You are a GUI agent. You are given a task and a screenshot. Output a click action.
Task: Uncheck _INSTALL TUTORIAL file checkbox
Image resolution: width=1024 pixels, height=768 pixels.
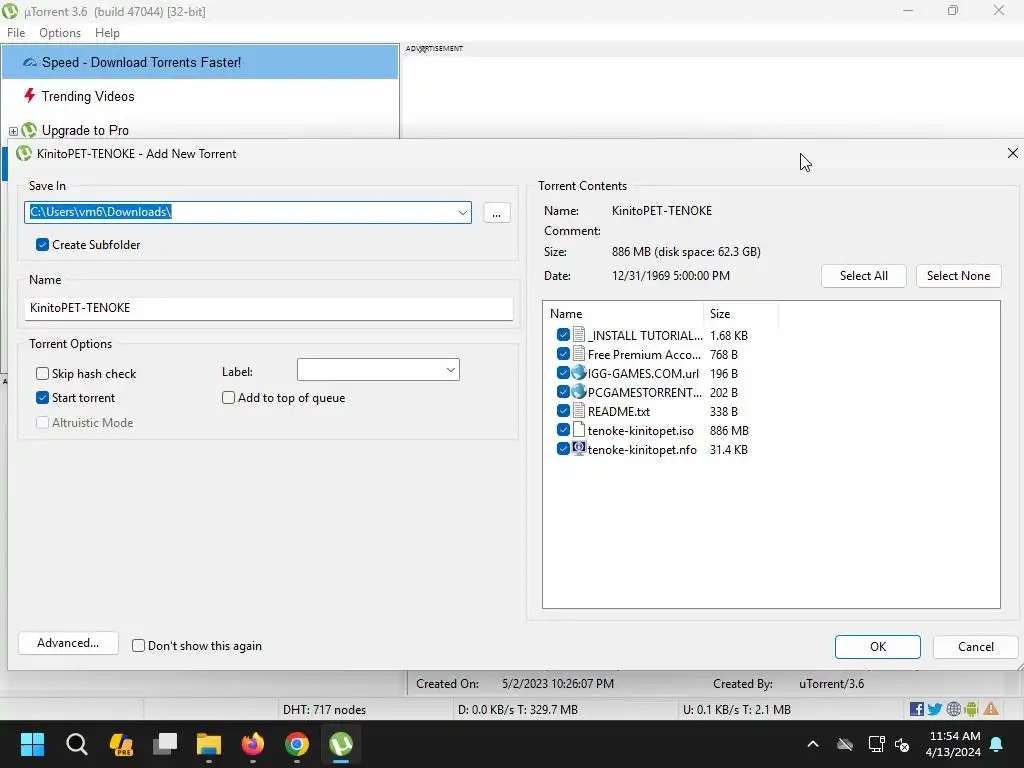pos(563,335)
